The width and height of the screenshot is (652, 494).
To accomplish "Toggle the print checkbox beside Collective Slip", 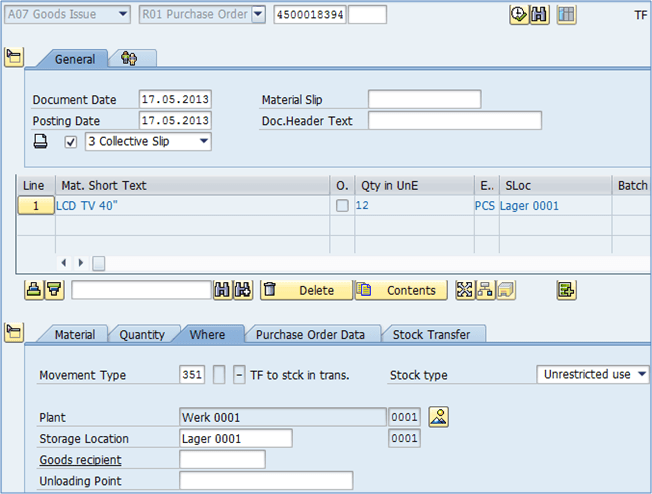I will tap(70, 142).
